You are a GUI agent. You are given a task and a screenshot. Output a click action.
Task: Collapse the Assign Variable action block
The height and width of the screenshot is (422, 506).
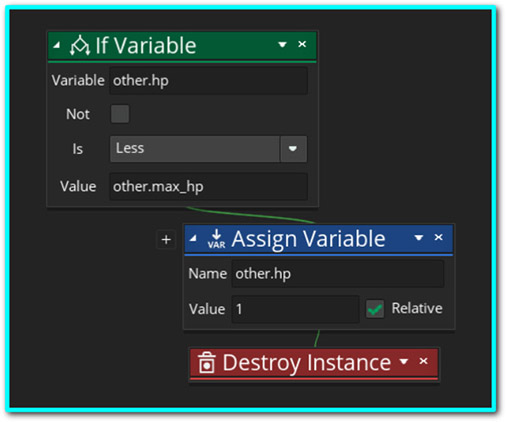(193, 238)
